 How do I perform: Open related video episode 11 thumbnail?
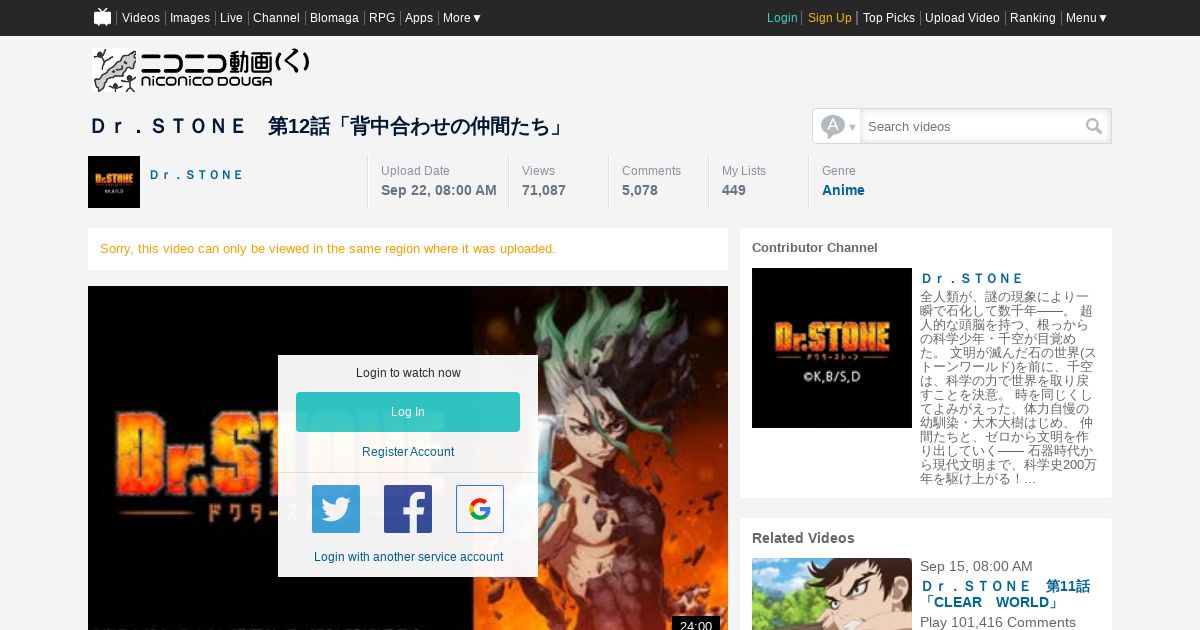pos(832,594)
